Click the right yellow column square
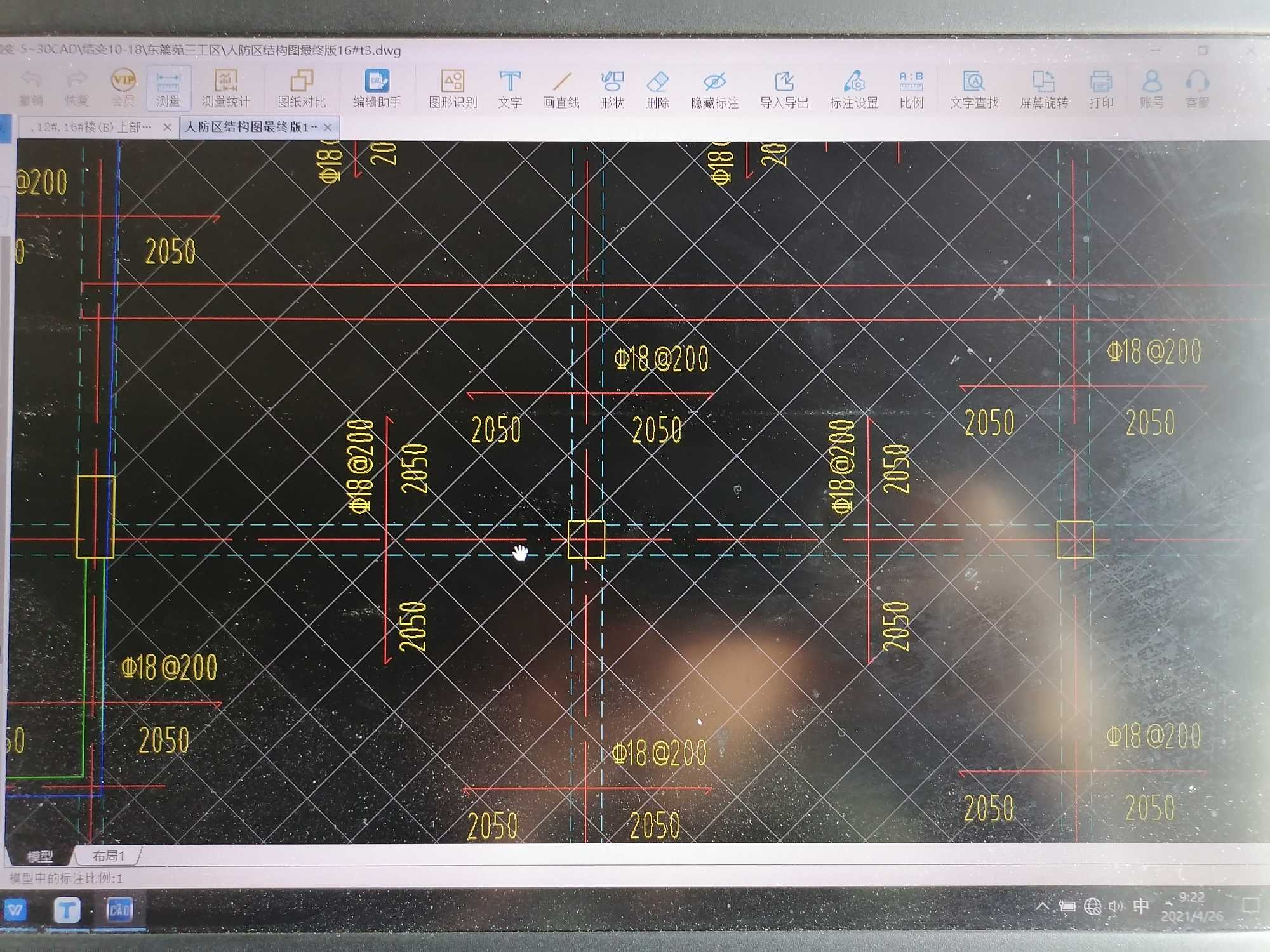Image resolution: width=1270 pixels, height=952 pixels. [1075, 539]
